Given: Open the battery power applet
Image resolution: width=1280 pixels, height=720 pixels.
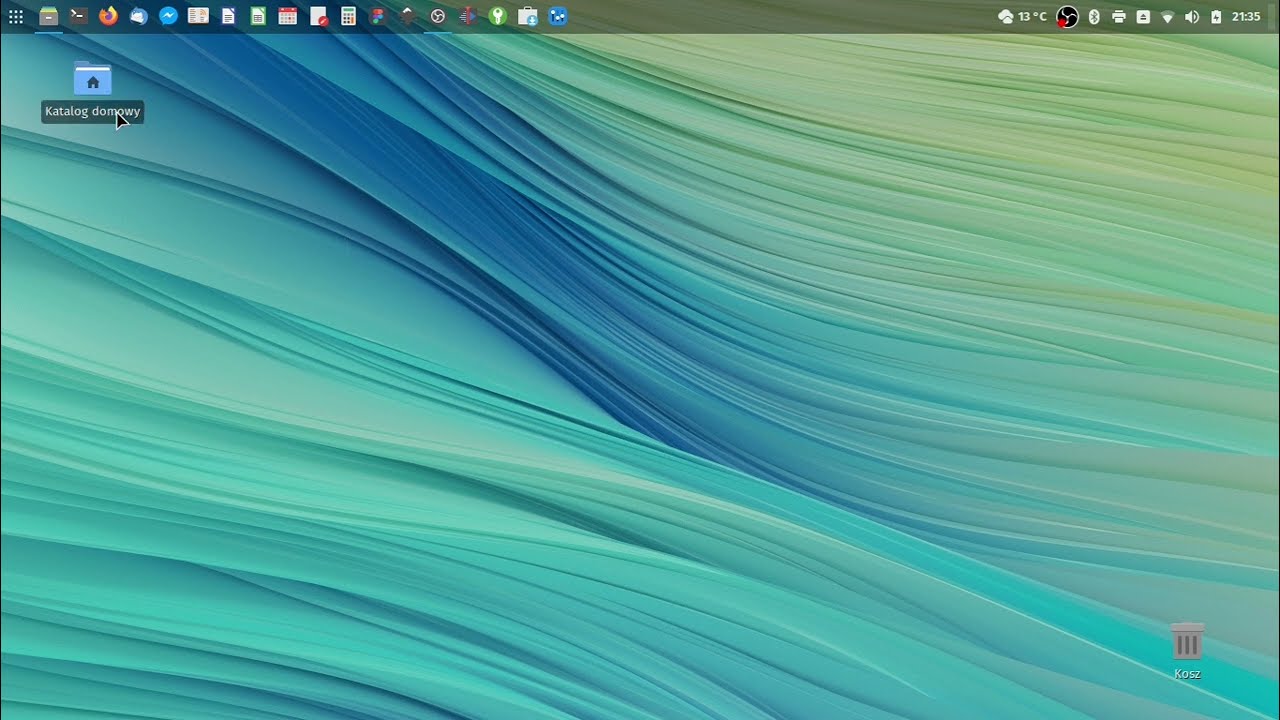Looking at the screenshot, I should 1216,16.
